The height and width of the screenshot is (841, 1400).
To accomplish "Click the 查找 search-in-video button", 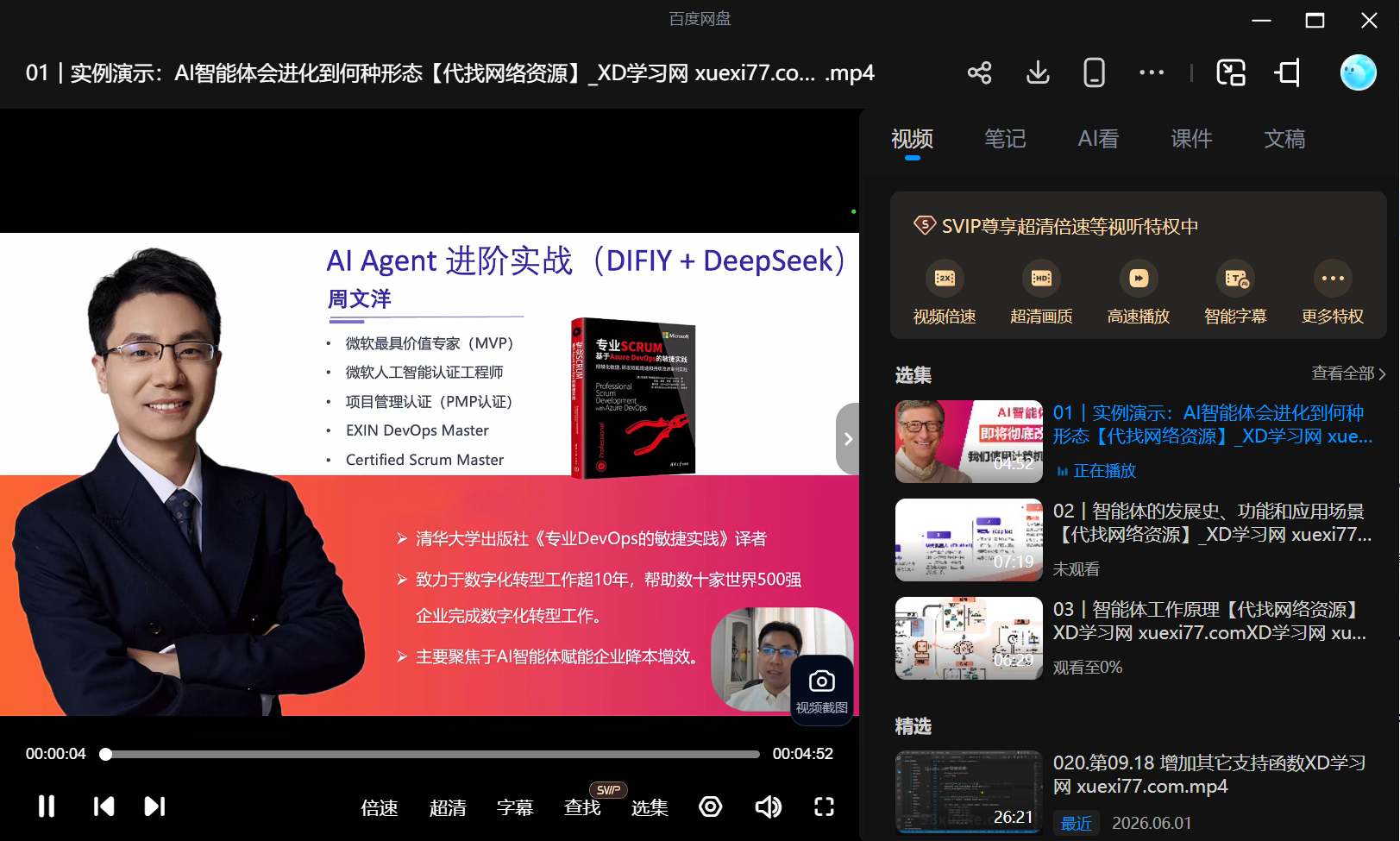I will click(582, 807).
